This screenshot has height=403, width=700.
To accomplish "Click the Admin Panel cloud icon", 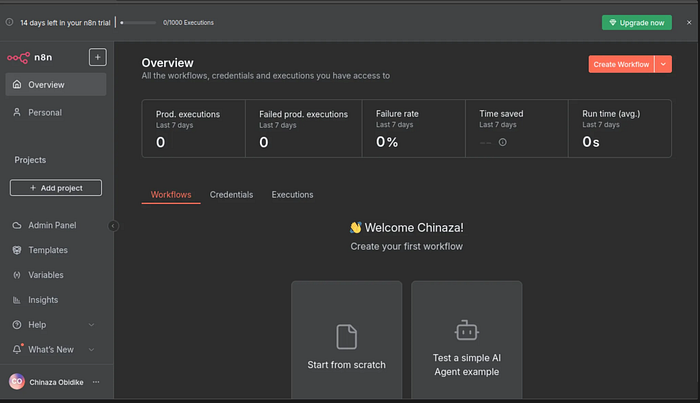I will (17, 225).
